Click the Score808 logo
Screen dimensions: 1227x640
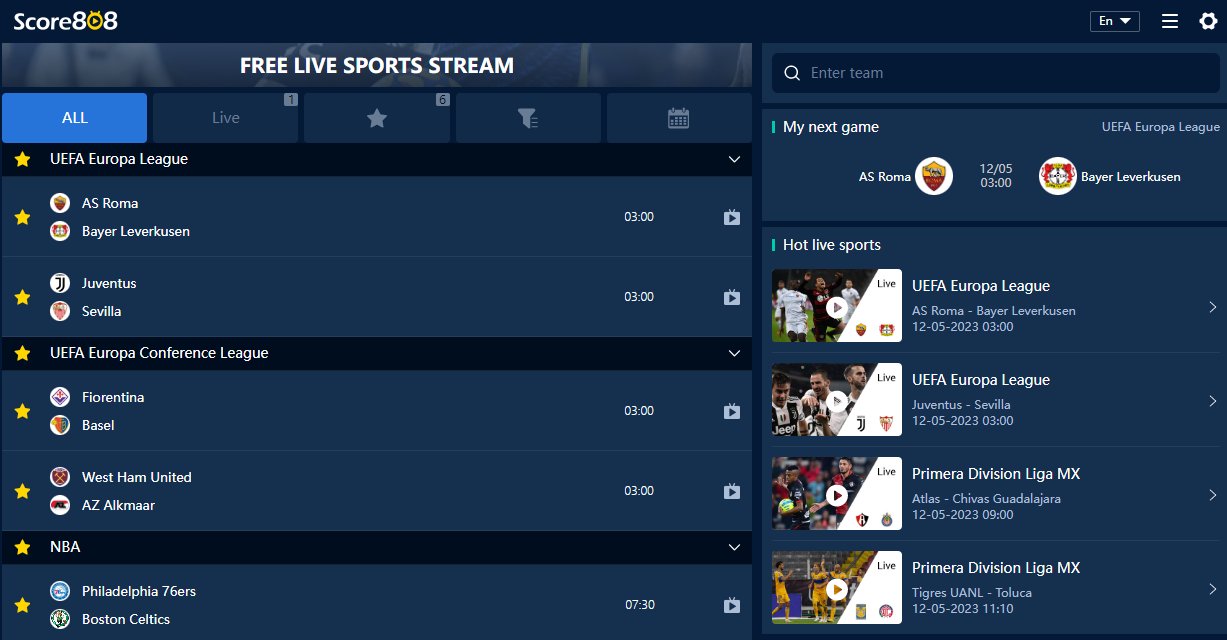click(67, 20)
